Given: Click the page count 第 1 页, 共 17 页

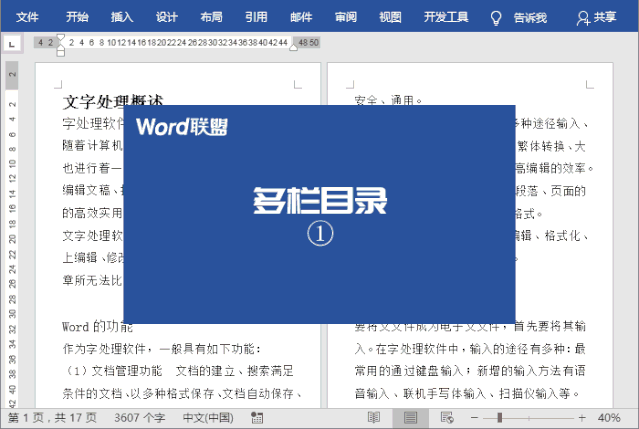Looking at the screenshot, I should [x=52, y=418].
